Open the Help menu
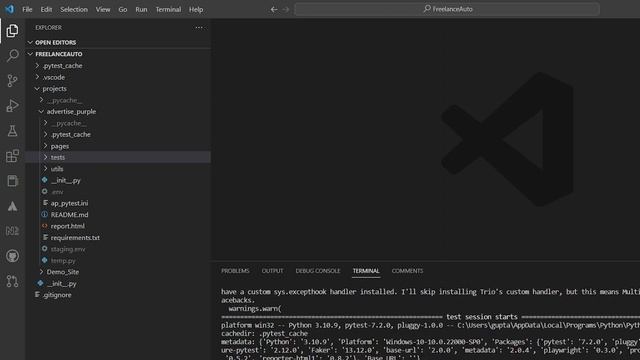The height and width of the screenshot is (360, 640). (196, 9)
